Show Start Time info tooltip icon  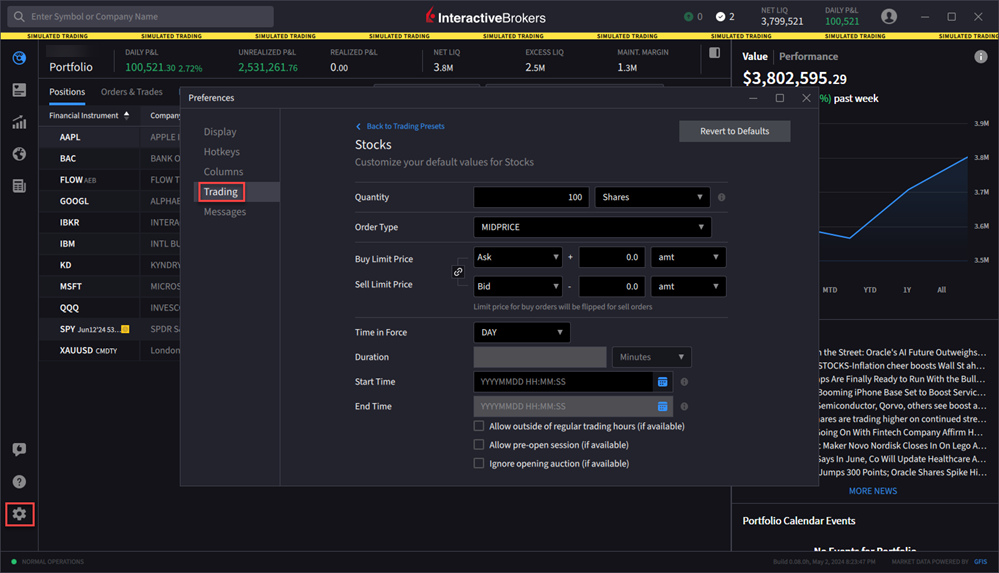click(x=684, y=382)
